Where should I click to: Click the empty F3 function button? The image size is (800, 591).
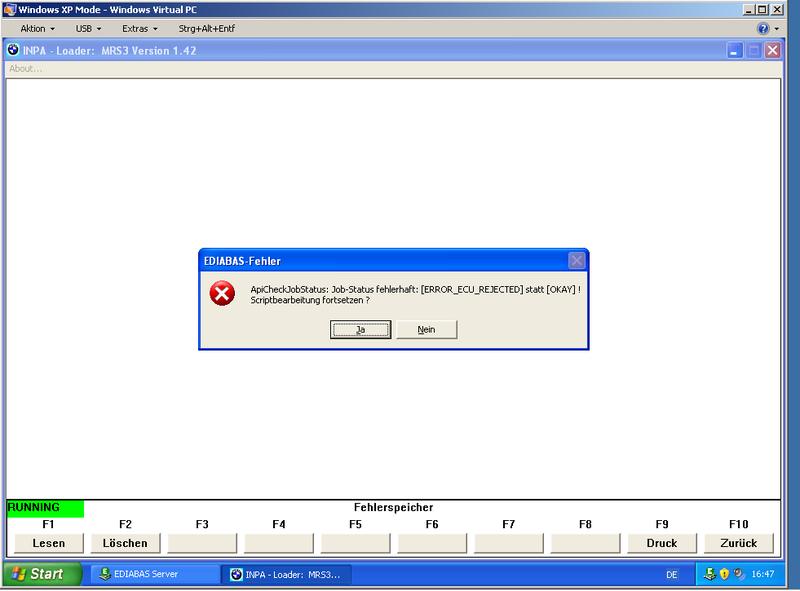(x=202, y=543)
